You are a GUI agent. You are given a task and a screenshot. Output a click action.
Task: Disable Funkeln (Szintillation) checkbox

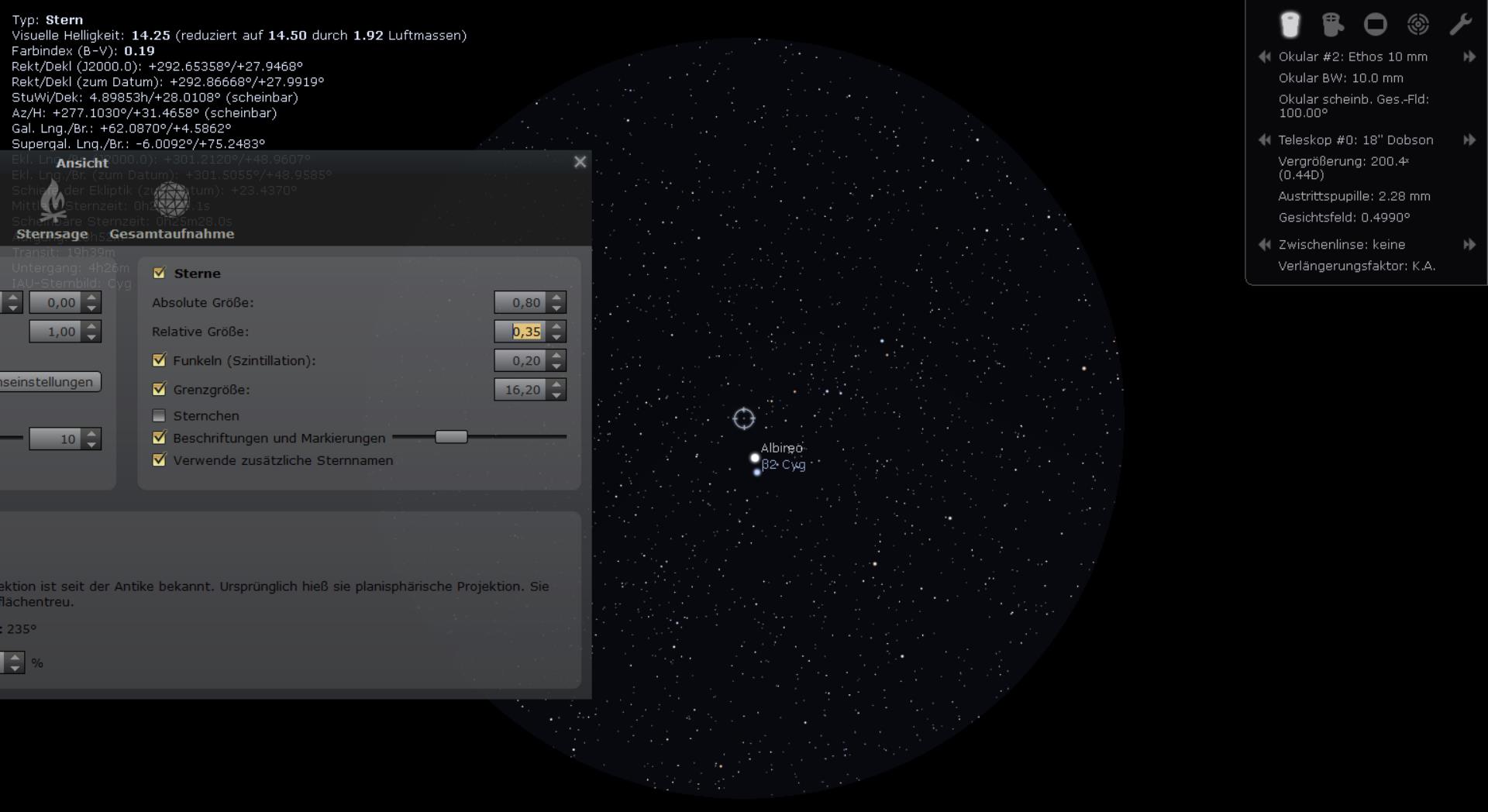pyautogui.click(x=160, y=360)
